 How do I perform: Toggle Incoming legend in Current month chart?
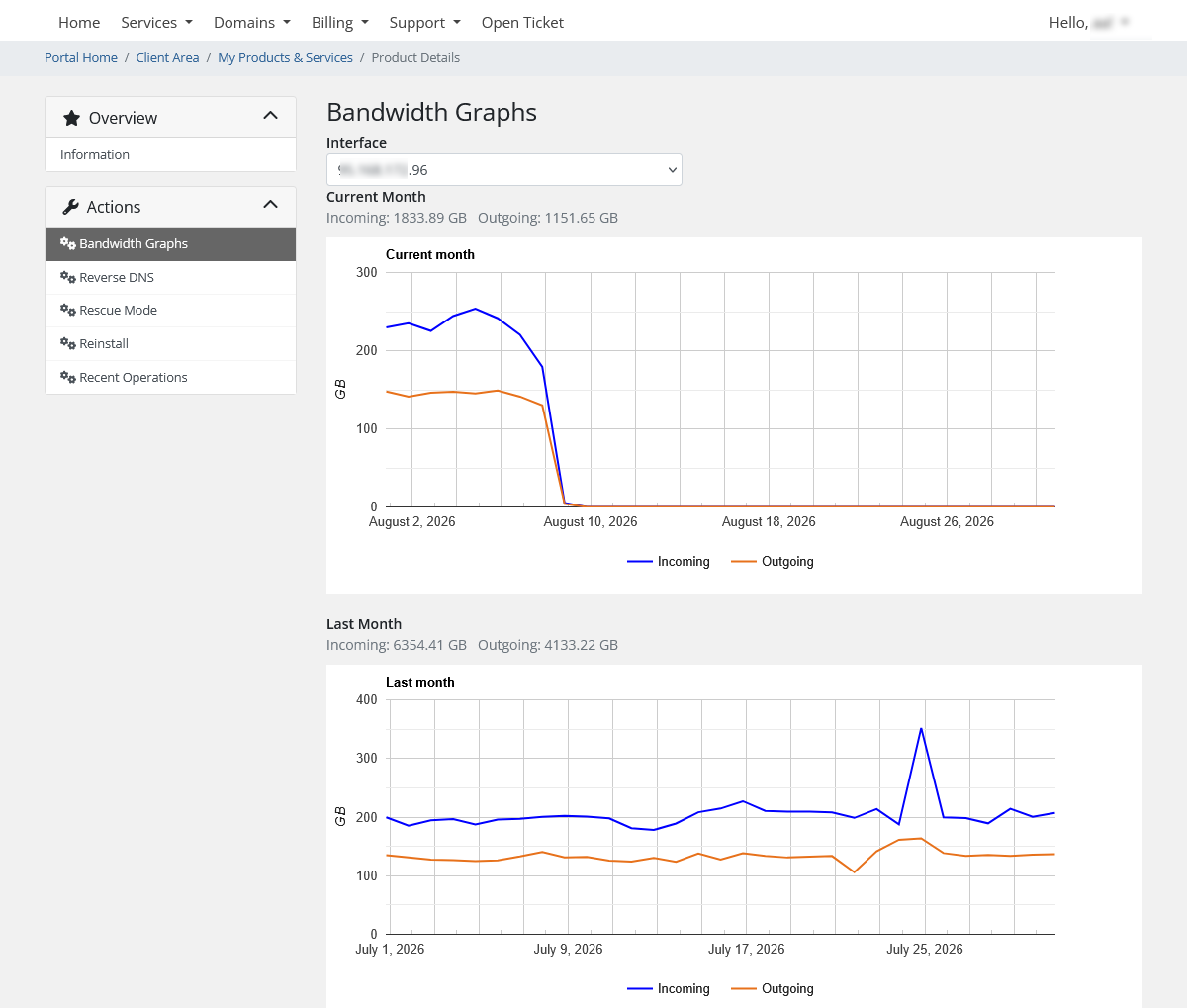(669, 561)
